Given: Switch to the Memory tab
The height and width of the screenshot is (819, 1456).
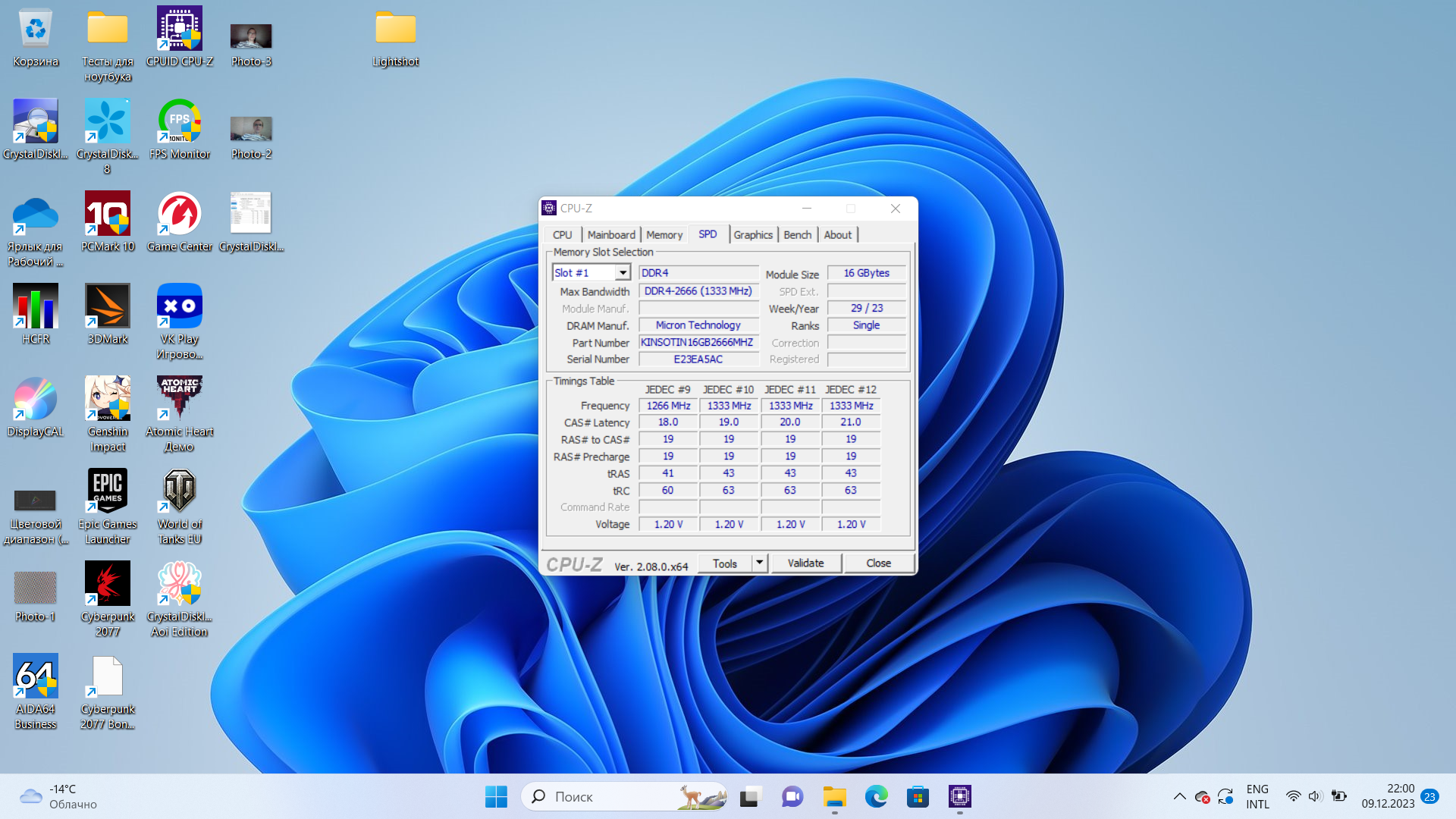Looking at the screenshot, I should coord(664,235).
